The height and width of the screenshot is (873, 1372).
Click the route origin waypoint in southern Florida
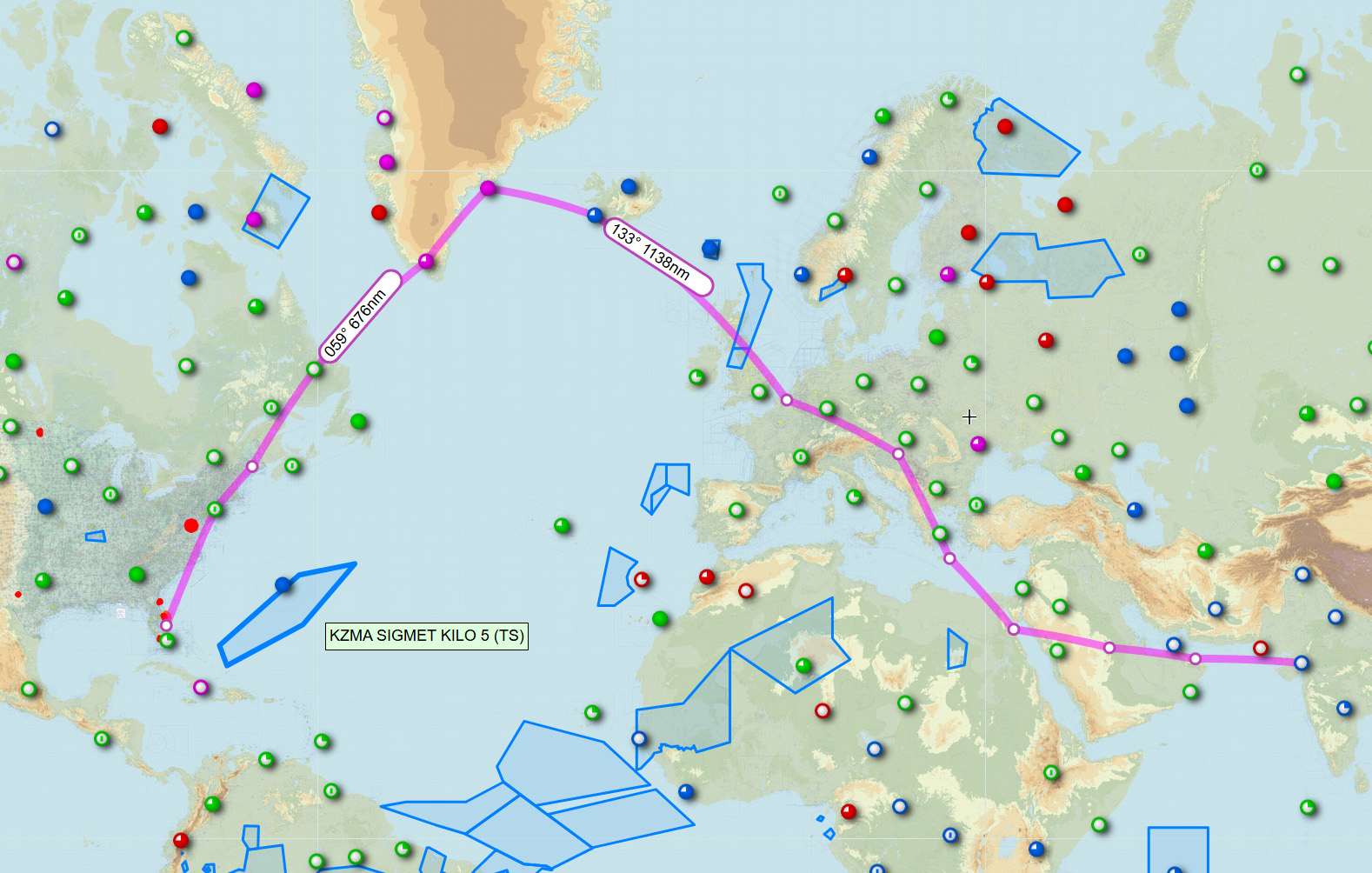[166, 625]
